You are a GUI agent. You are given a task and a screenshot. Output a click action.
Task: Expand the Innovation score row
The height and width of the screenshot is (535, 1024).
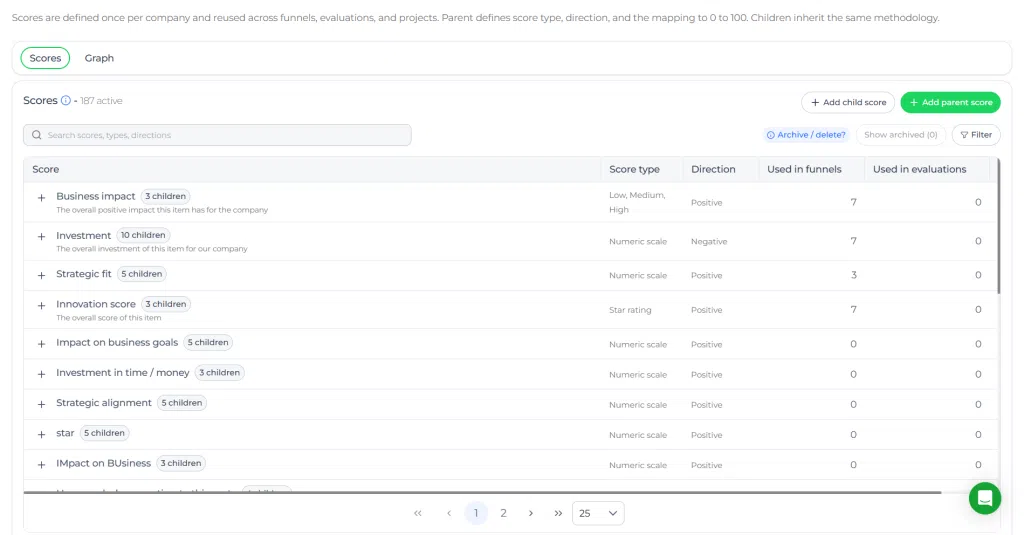(x=41, y=306)
